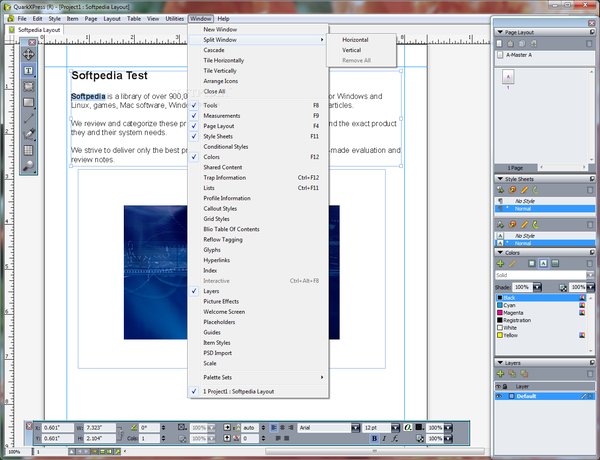Select the Picture Content tool
600x460 pixels.
click(28, 86)
